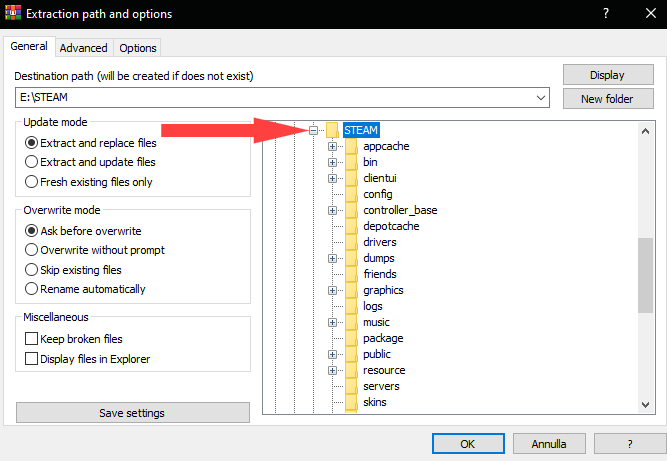
Task: Click the clientui folder icon
Action: pos(351,178)
